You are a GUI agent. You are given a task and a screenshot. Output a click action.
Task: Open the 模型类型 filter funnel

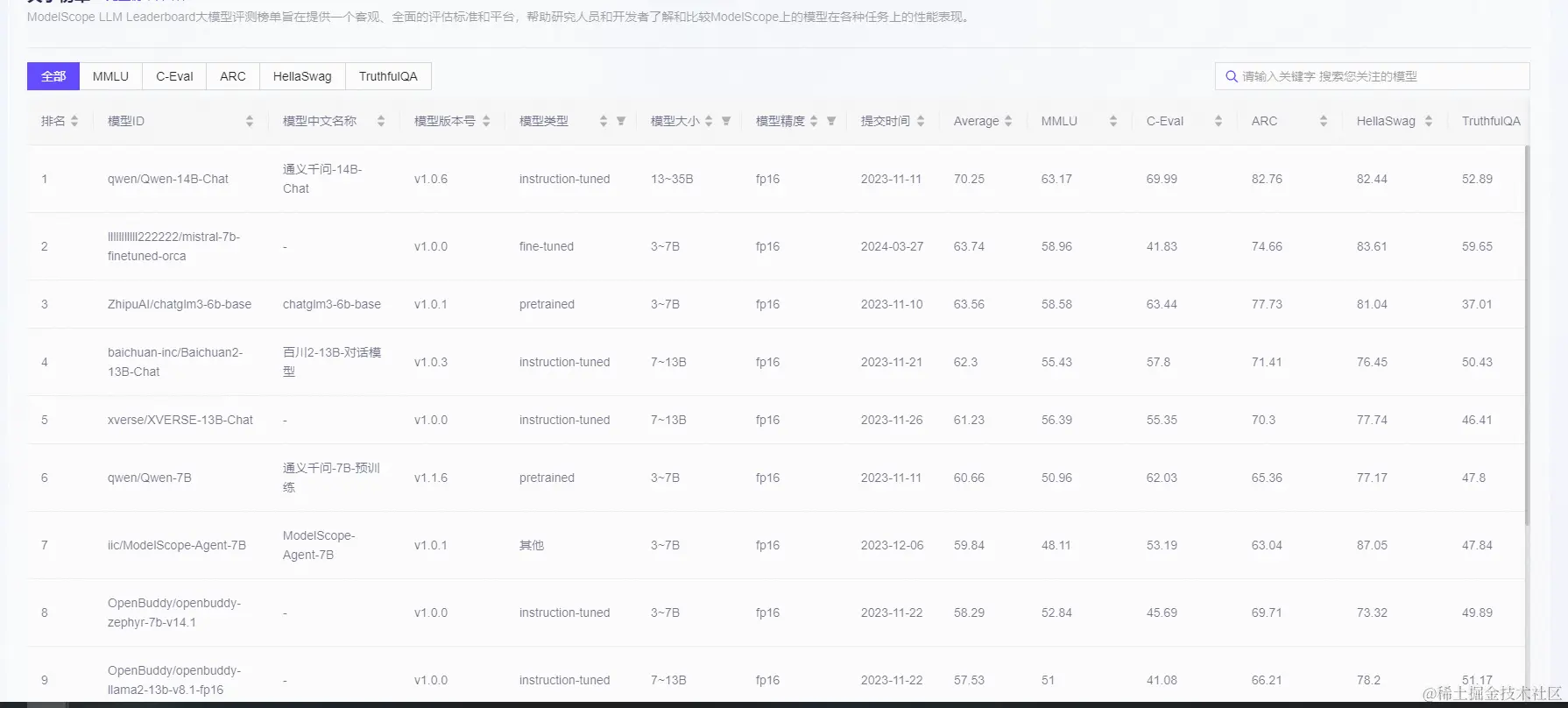coord(621,121)
